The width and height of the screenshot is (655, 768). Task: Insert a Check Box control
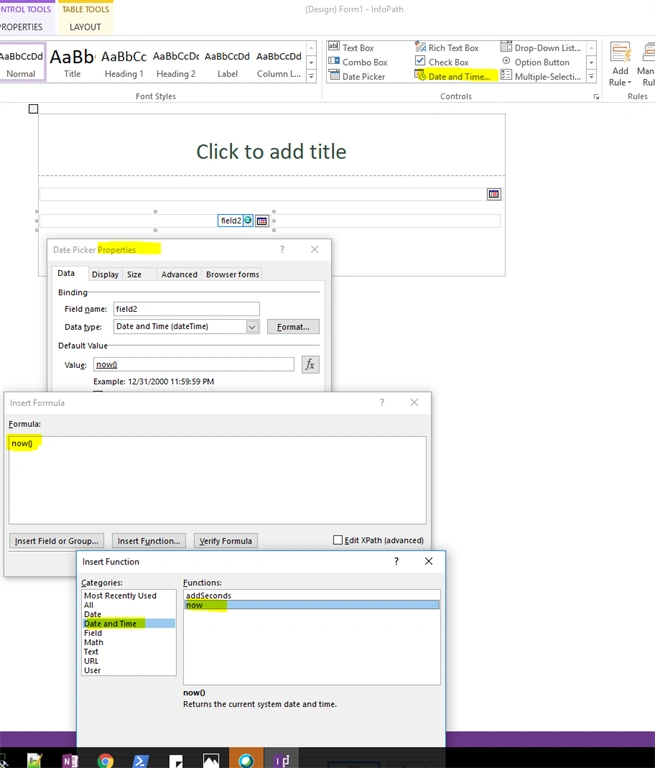pos(442,62)
